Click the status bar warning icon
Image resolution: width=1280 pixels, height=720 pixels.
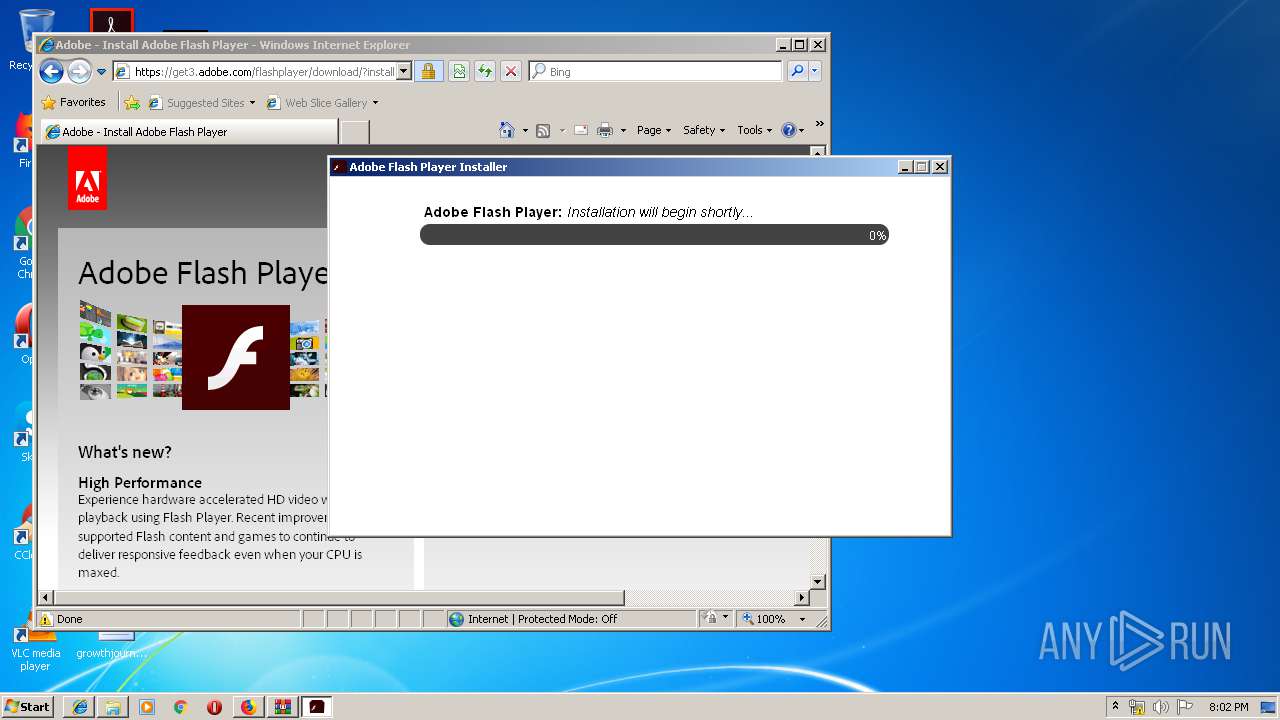(x=46, y=619)
